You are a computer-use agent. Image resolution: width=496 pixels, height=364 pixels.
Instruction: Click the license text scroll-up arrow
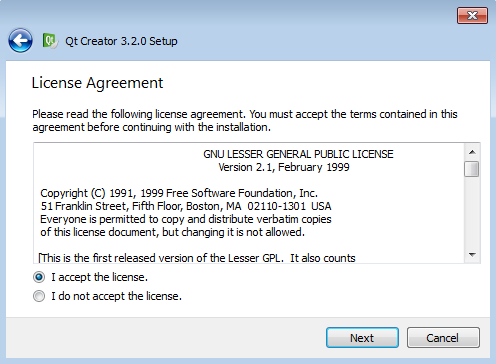coord(472,152)
